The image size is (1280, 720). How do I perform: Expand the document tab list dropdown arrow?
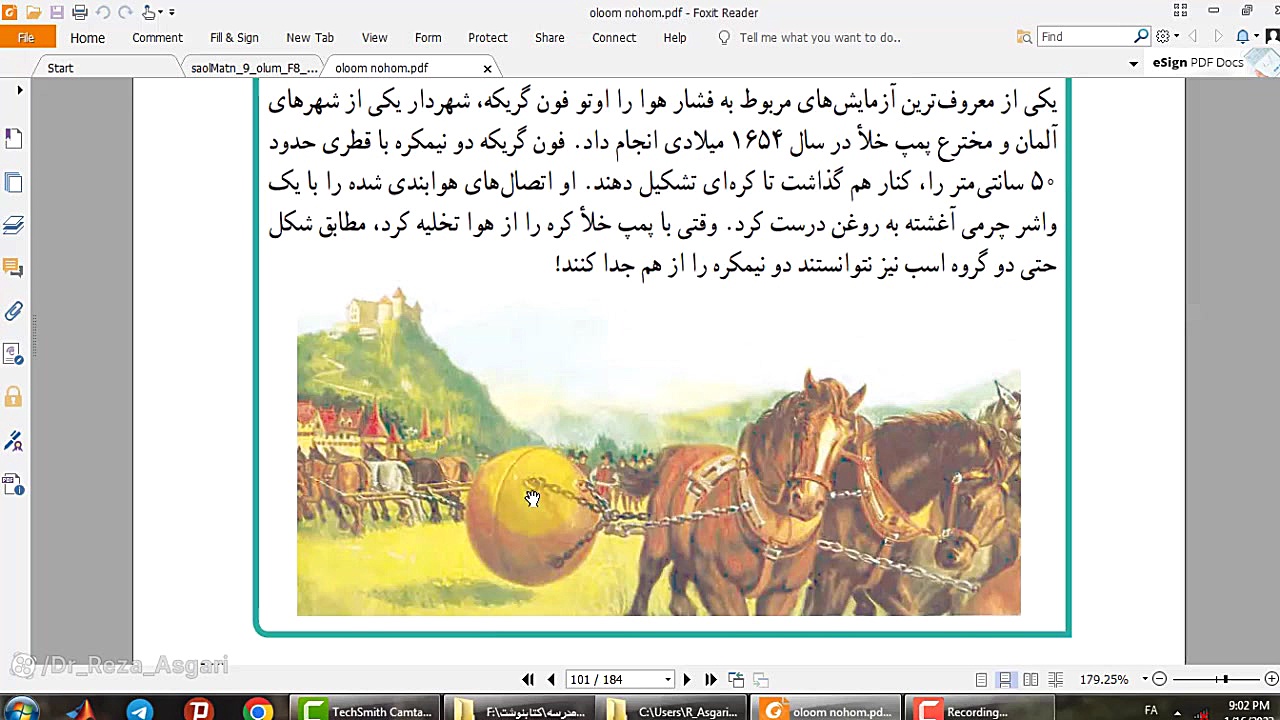pyautogui.click(x=1133, y=63)
